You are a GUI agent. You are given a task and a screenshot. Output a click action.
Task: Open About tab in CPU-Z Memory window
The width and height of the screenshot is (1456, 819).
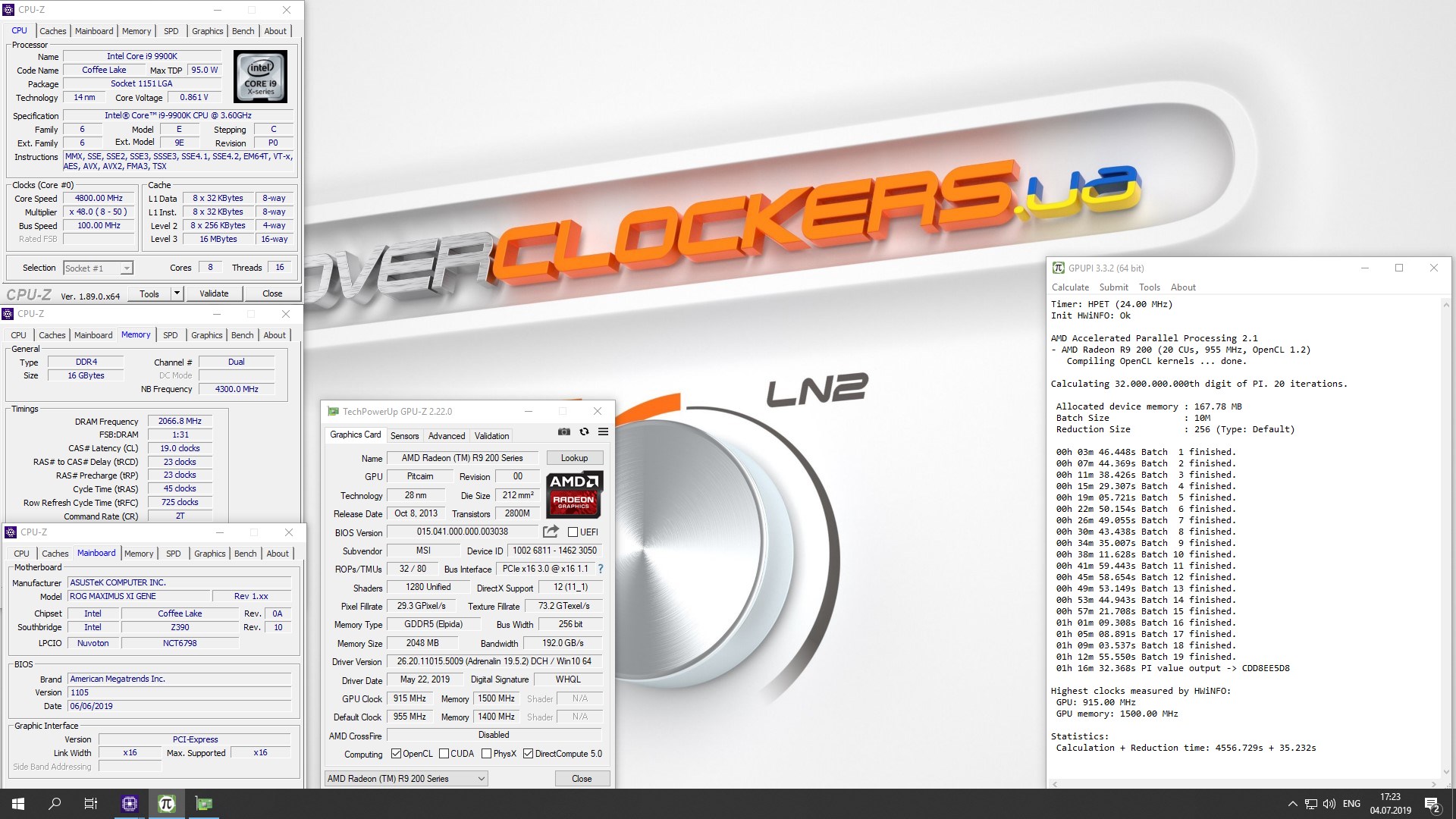[275, 335]
